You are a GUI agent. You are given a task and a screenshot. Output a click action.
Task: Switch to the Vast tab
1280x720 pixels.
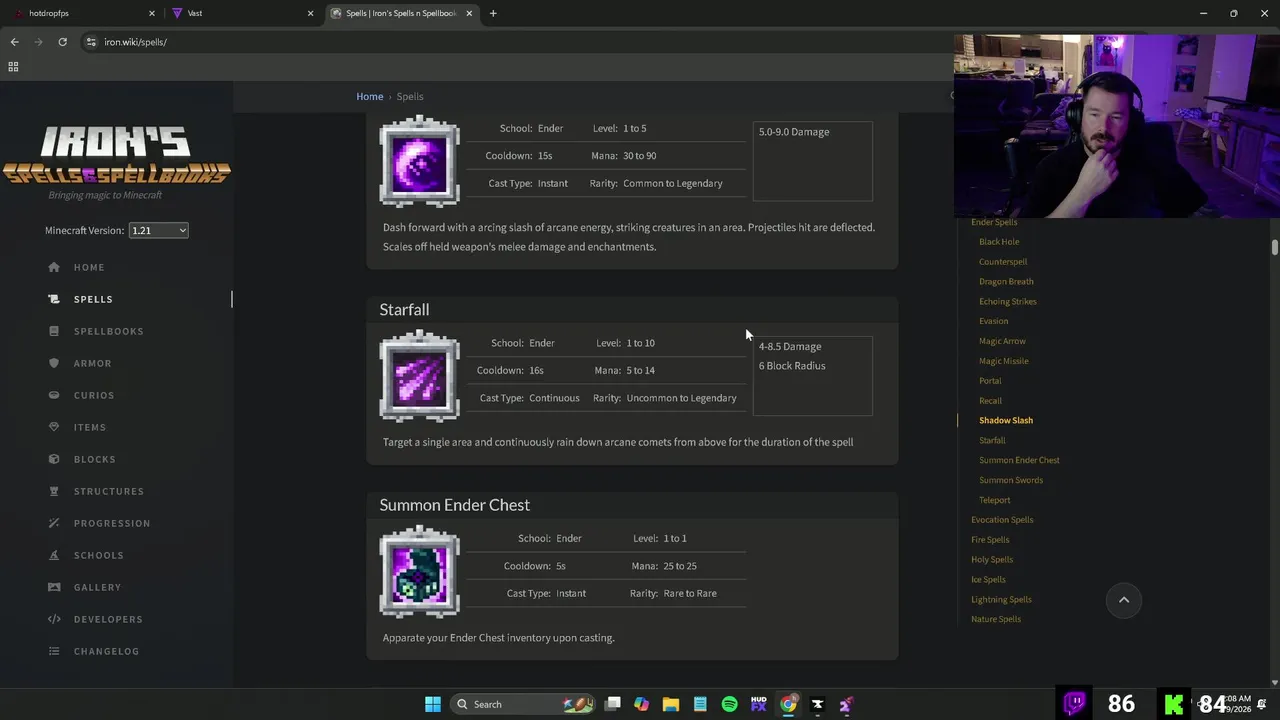tap(242, 13)
